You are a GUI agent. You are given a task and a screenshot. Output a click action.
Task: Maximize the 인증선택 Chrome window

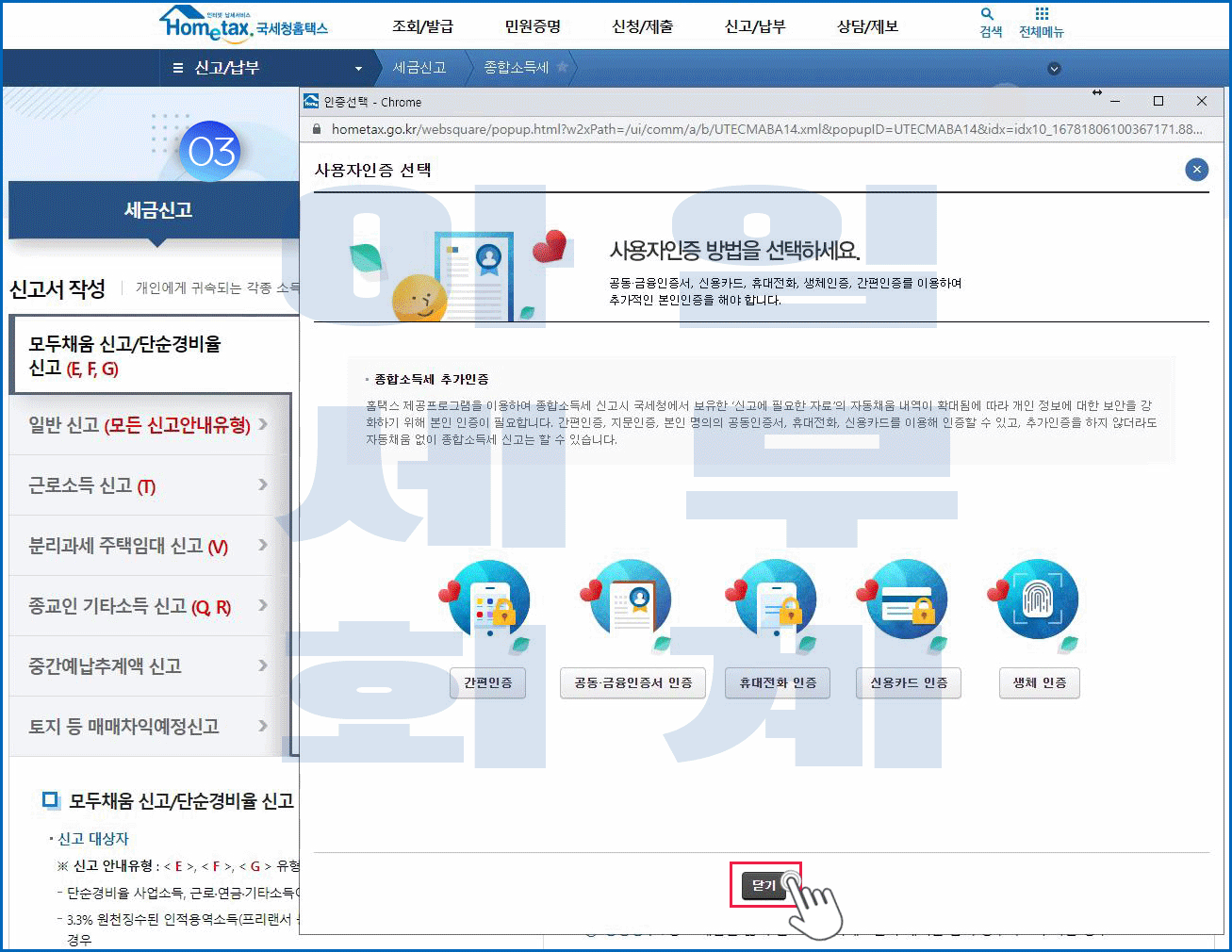coord(1158,101)
